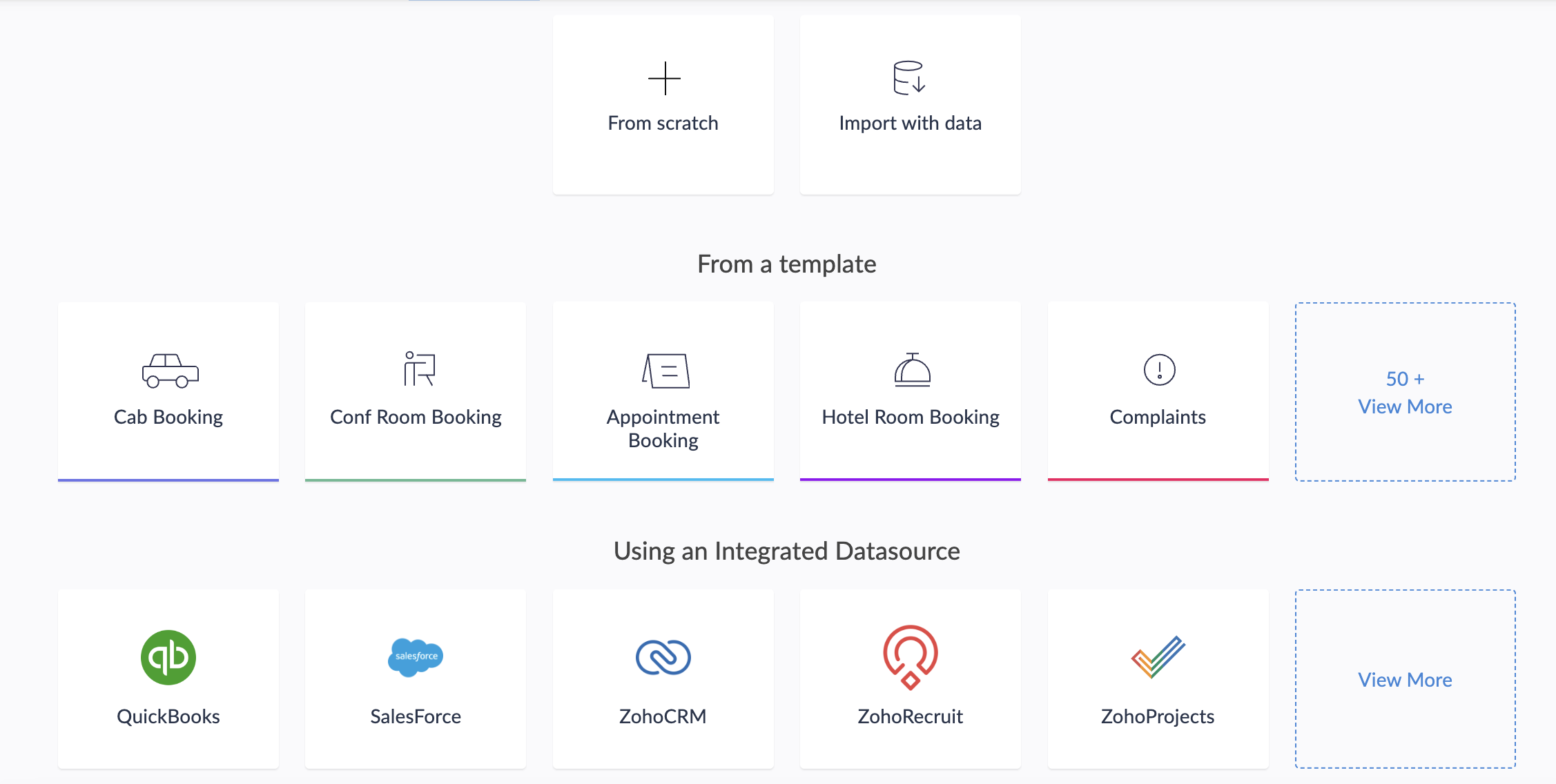Open View More integrated datasources tile

[1406, 679]
